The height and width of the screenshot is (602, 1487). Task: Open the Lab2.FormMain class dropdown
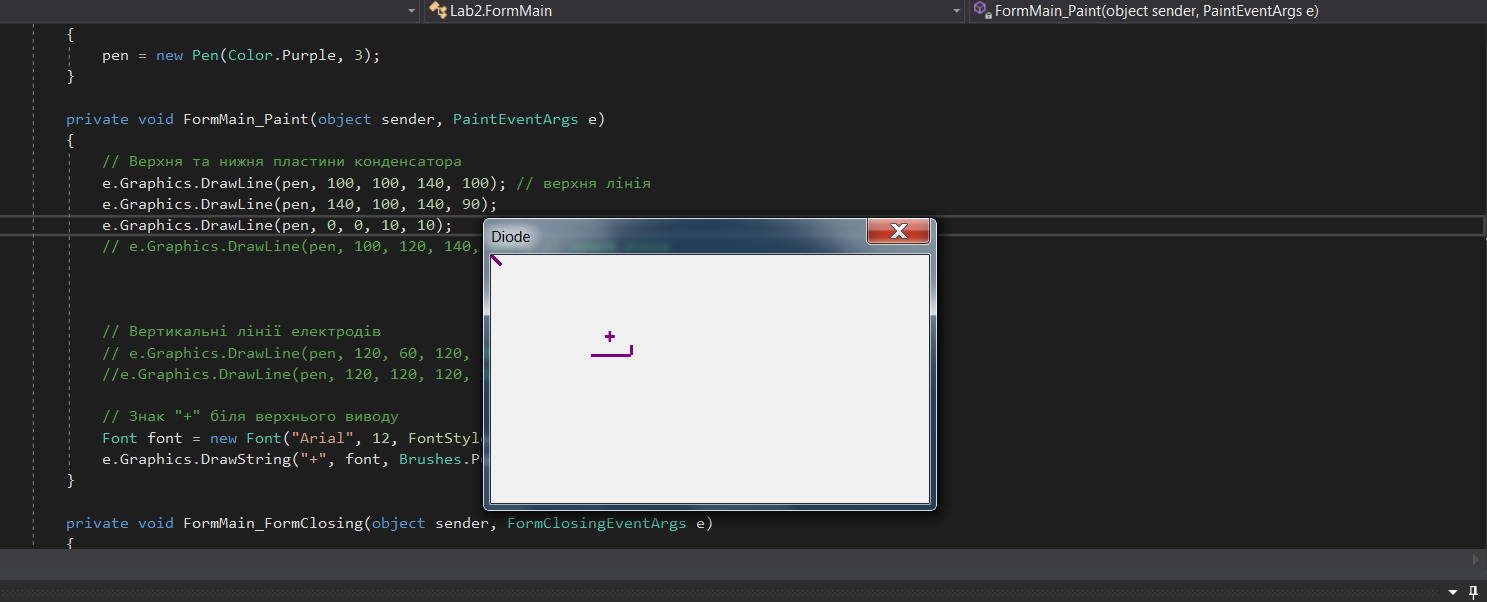pos(694,11)
